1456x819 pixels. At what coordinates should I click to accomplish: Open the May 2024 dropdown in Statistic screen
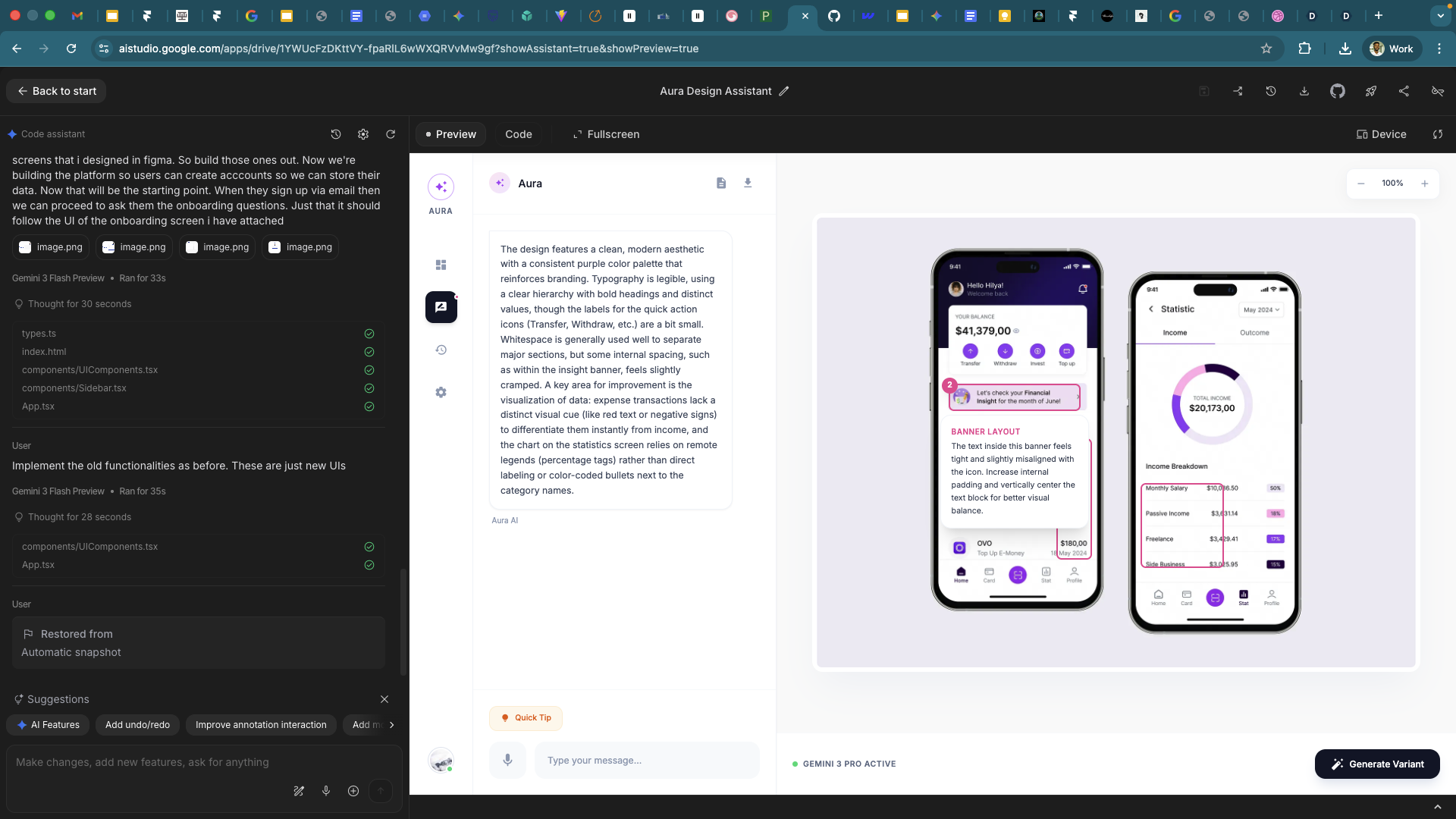(x=1261, y=309)
